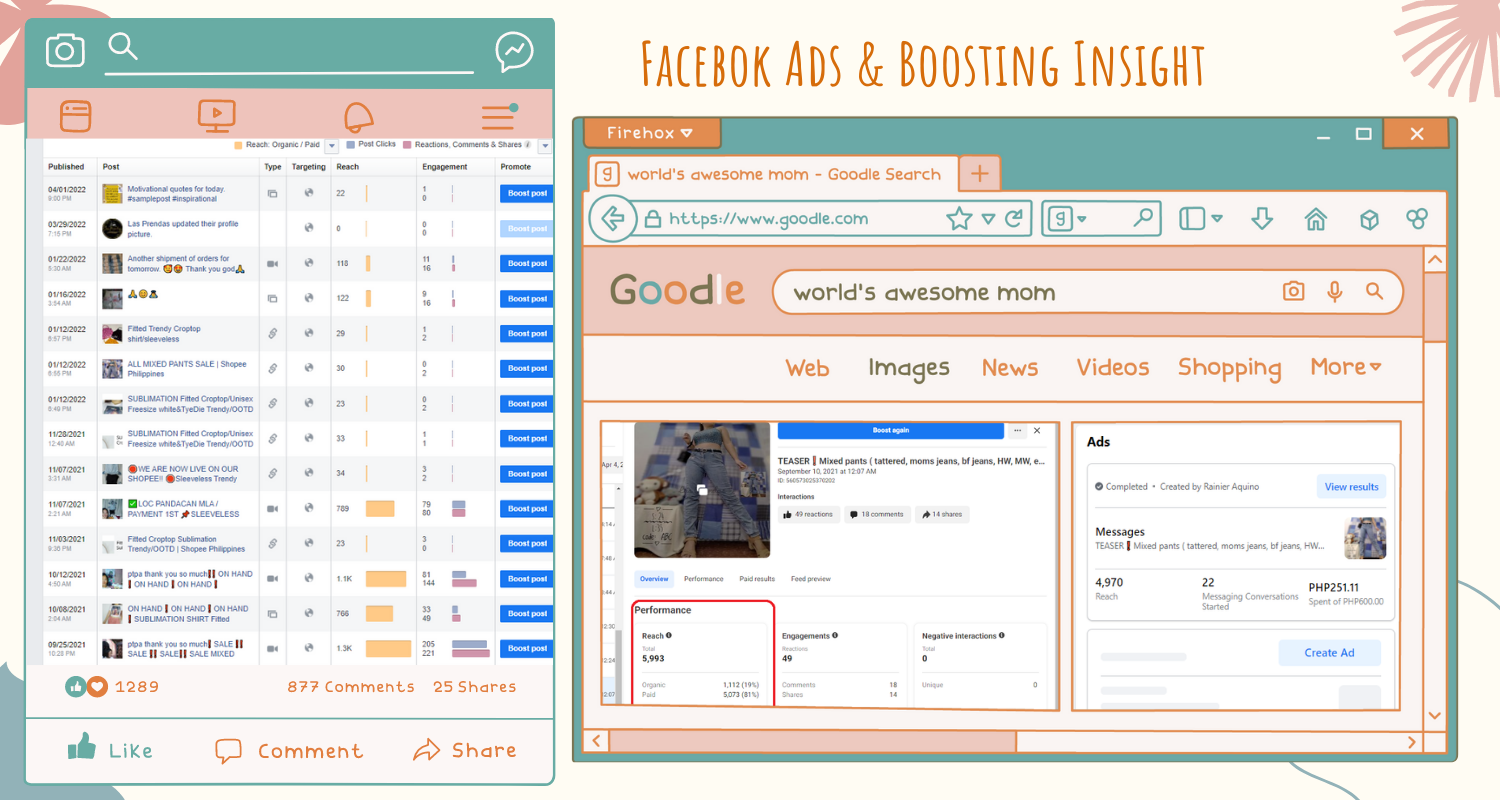Open the sidebar panel icon in the Firehox toolbar
This screenshot has width=1500, height=800.
[x=1192, y=219]
